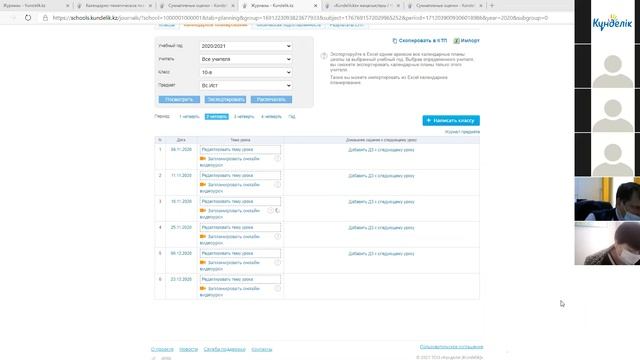Click the browser reload icon

(x=28, y=18)
